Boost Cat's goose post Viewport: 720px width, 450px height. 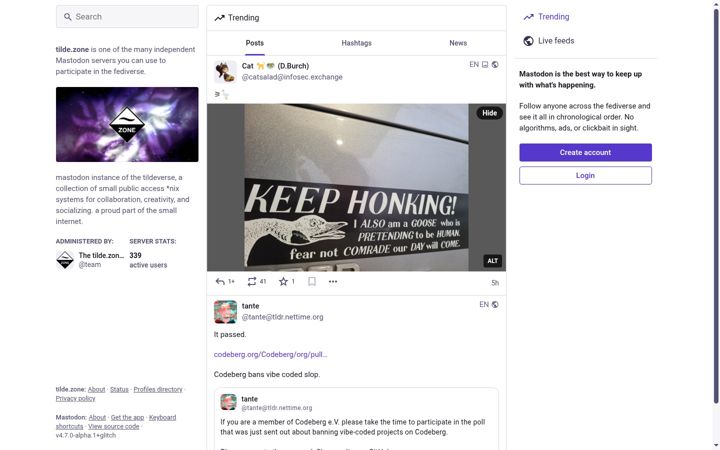coord(257,282)
